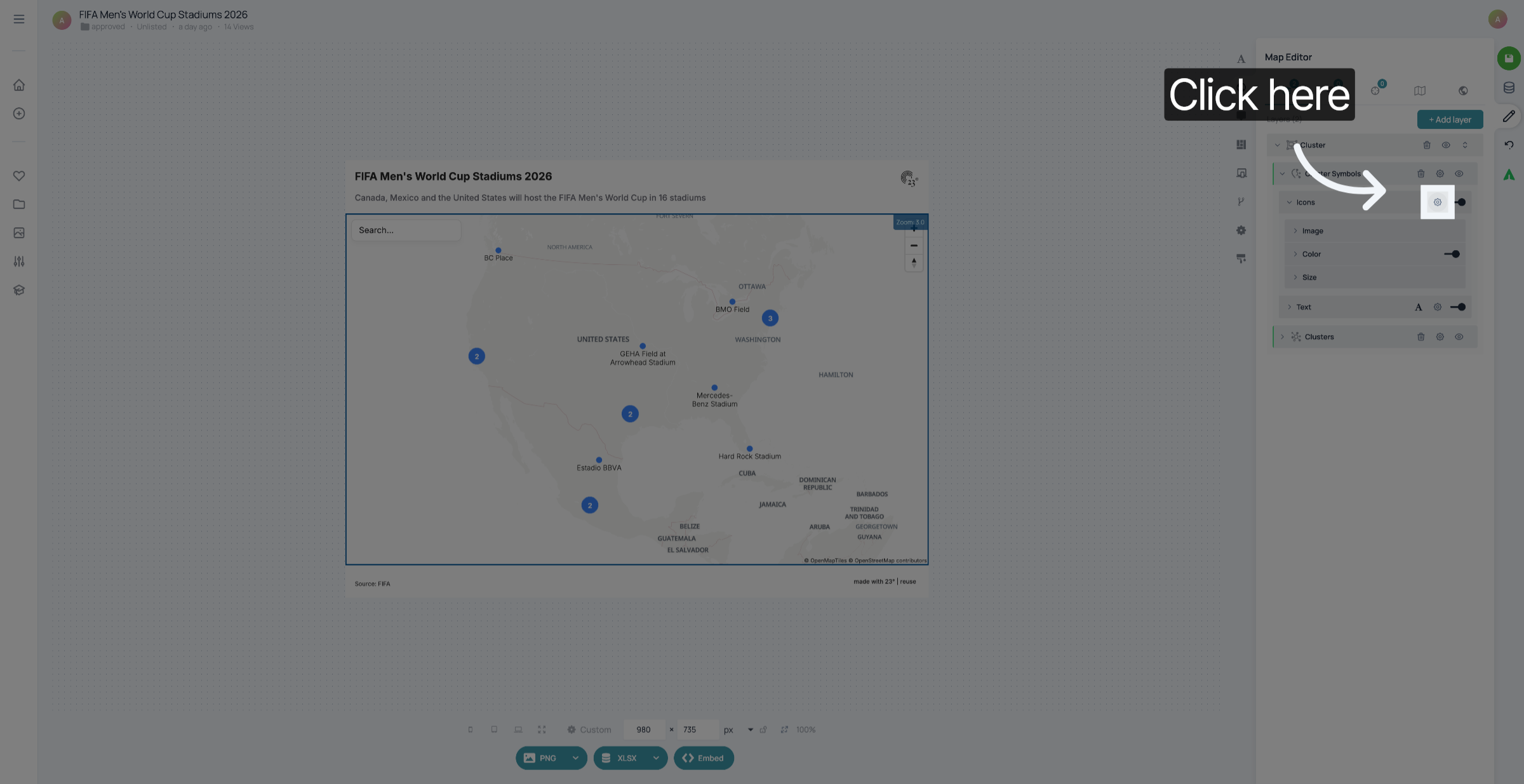Go to Home via the sidebar house icon
This screenshot has height=784, width=1524.
click(19, 85)
